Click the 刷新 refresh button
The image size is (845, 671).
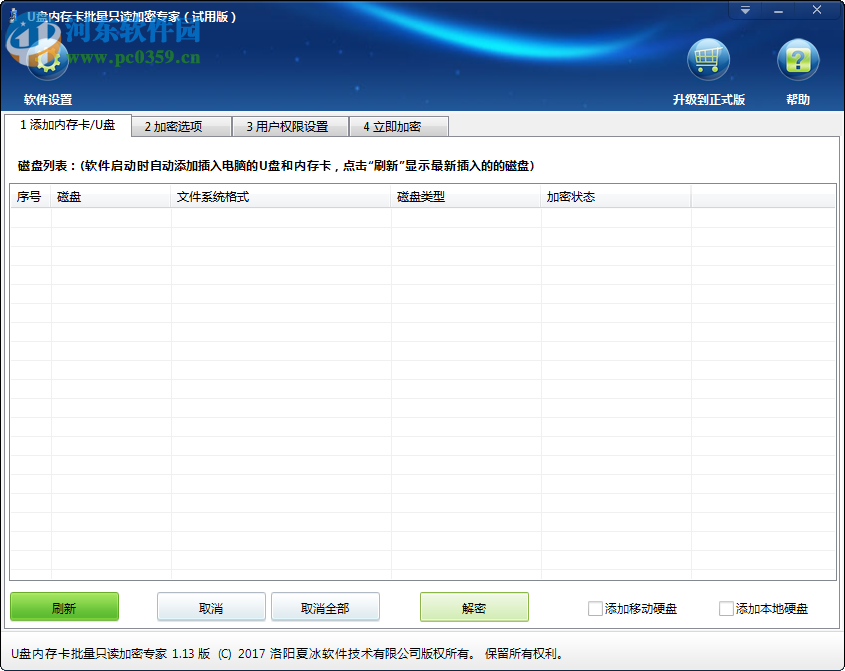coord(63,607)
